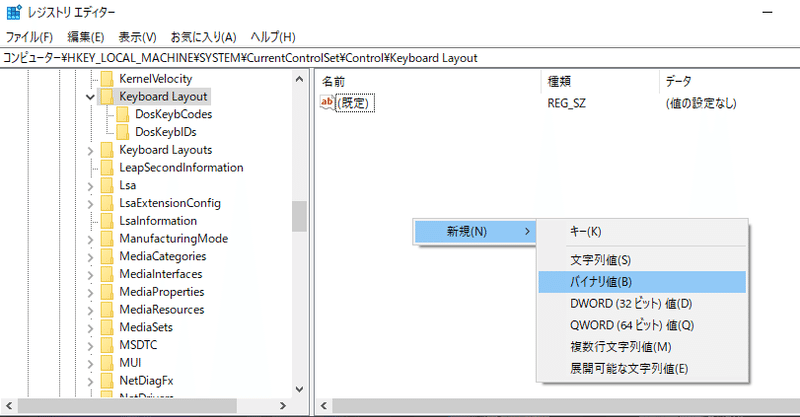Expand the MSDTC tree node
This screenshot has width=800, height=417.
tap(90, 346)
